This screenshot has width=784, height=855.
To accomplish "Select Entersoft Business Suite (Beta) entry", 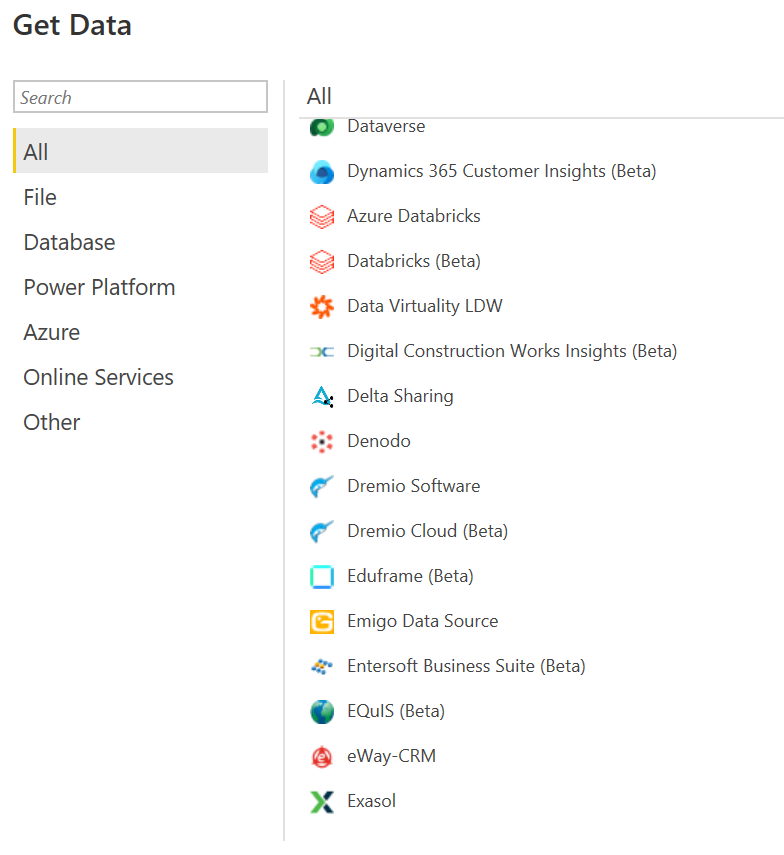I will [466, 666].
